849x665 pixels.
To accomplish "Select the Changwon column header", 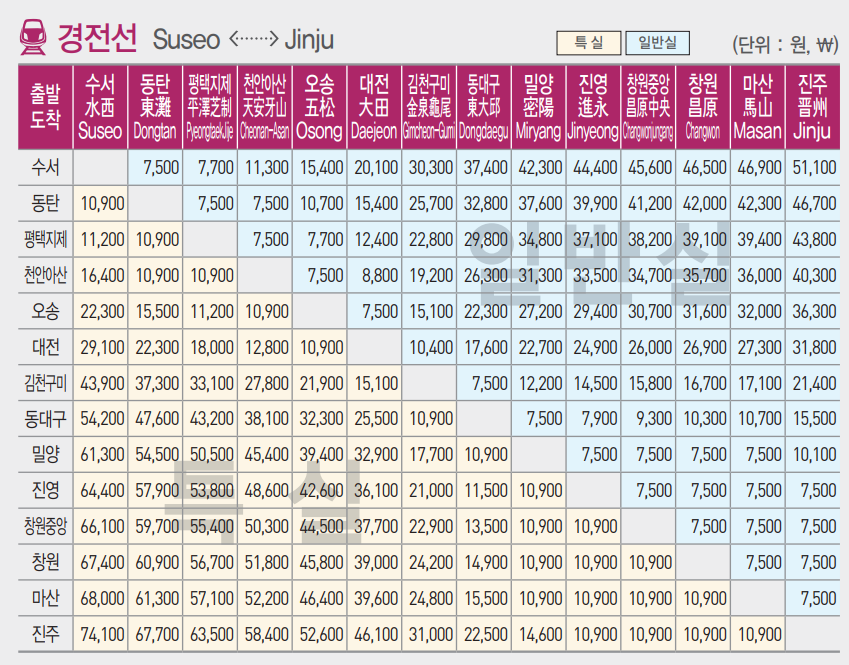I will tap(703, 107).
